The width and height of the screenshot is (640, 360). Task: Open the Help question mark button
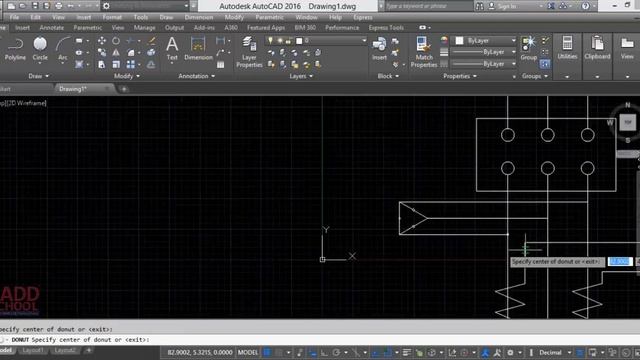pyautogui.click(x=586, y=6)
